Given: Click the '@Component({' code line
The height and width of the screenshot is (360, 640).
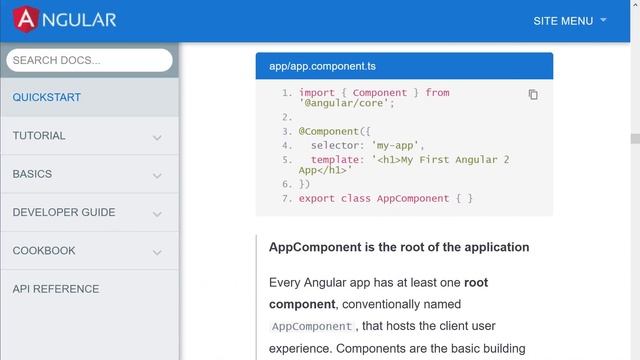Looking at the screenshot, I should [334, 131].
